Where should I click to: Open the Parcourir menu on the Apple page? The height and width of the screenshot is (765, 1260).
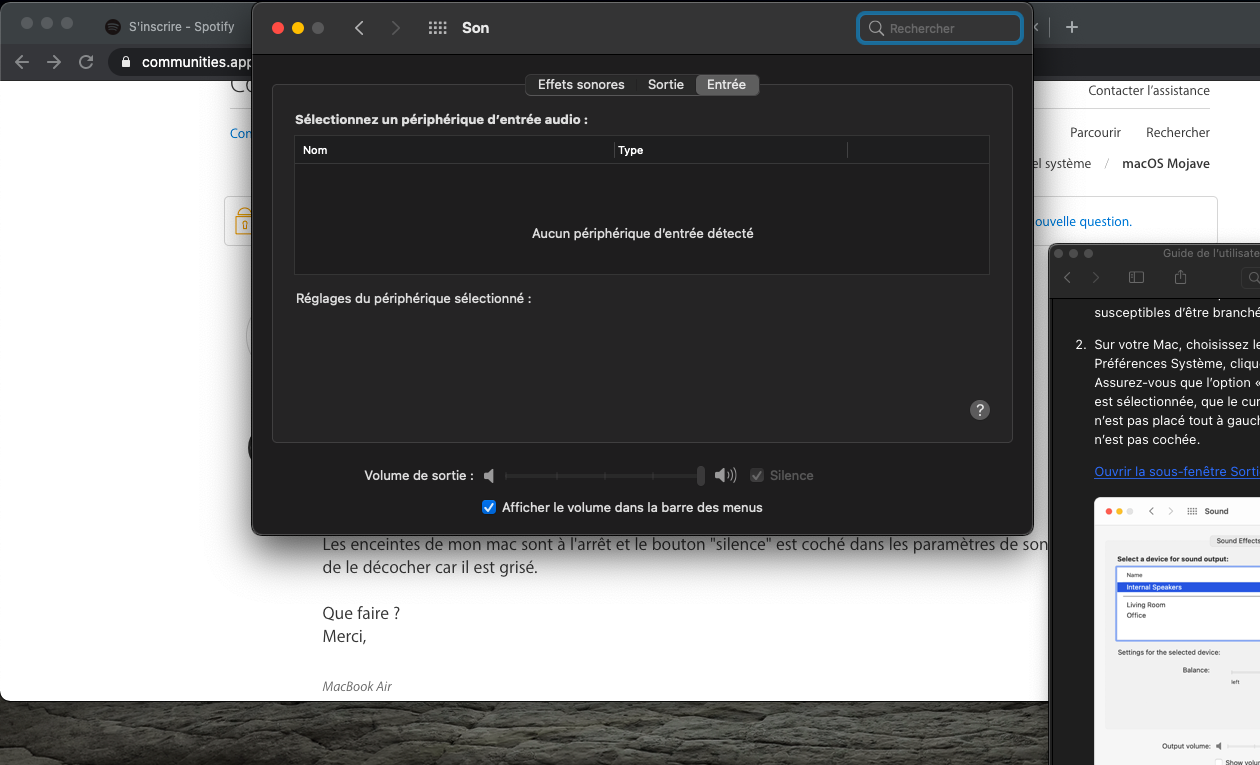tap(1095, 133)
